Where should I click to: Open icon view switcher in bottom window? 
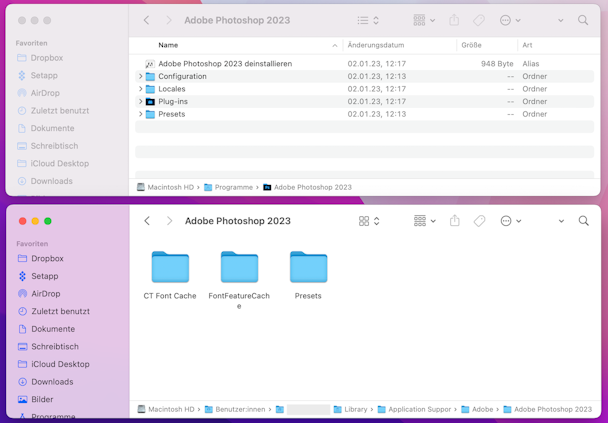[369, 221]
